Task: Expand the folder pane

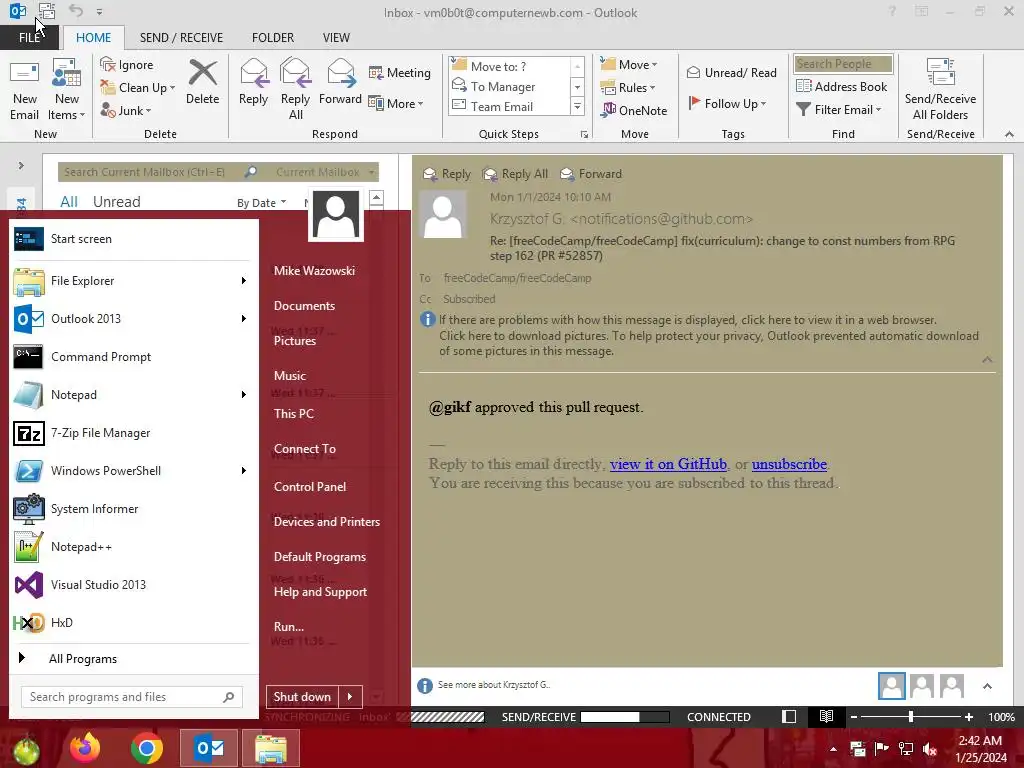Action: (21, 165)
